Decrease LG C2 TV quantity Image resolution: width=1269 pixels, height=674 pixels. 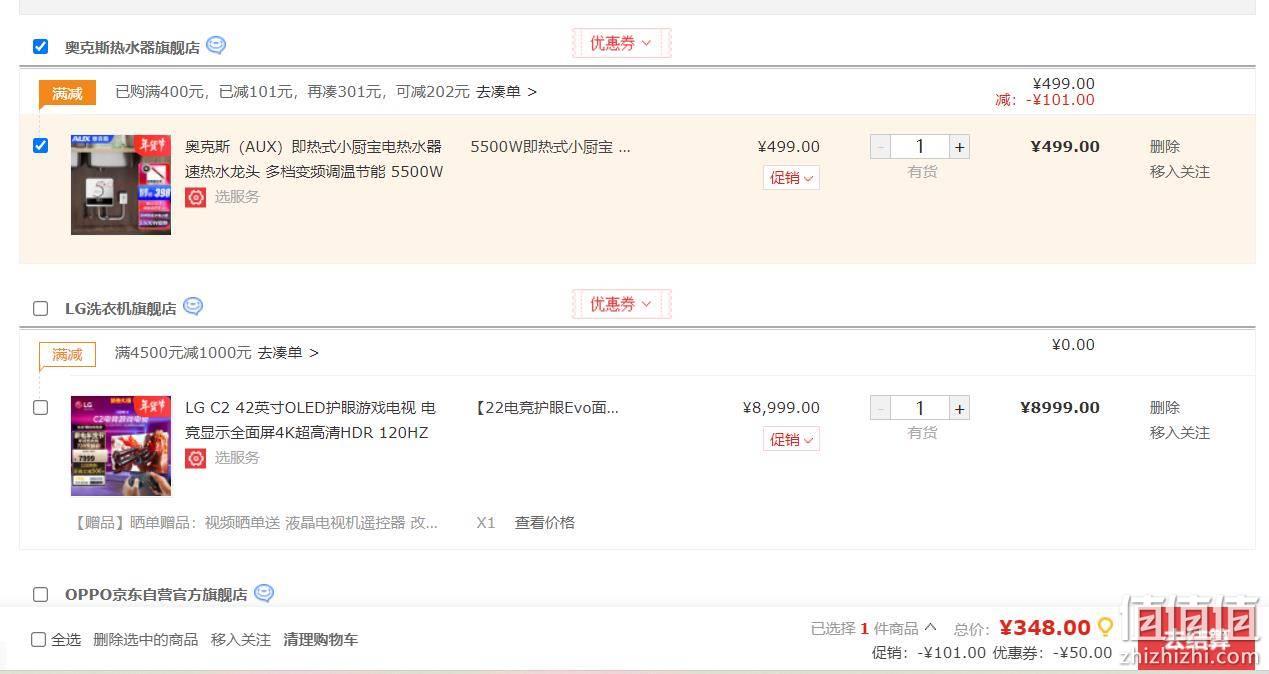pos(880,408)
